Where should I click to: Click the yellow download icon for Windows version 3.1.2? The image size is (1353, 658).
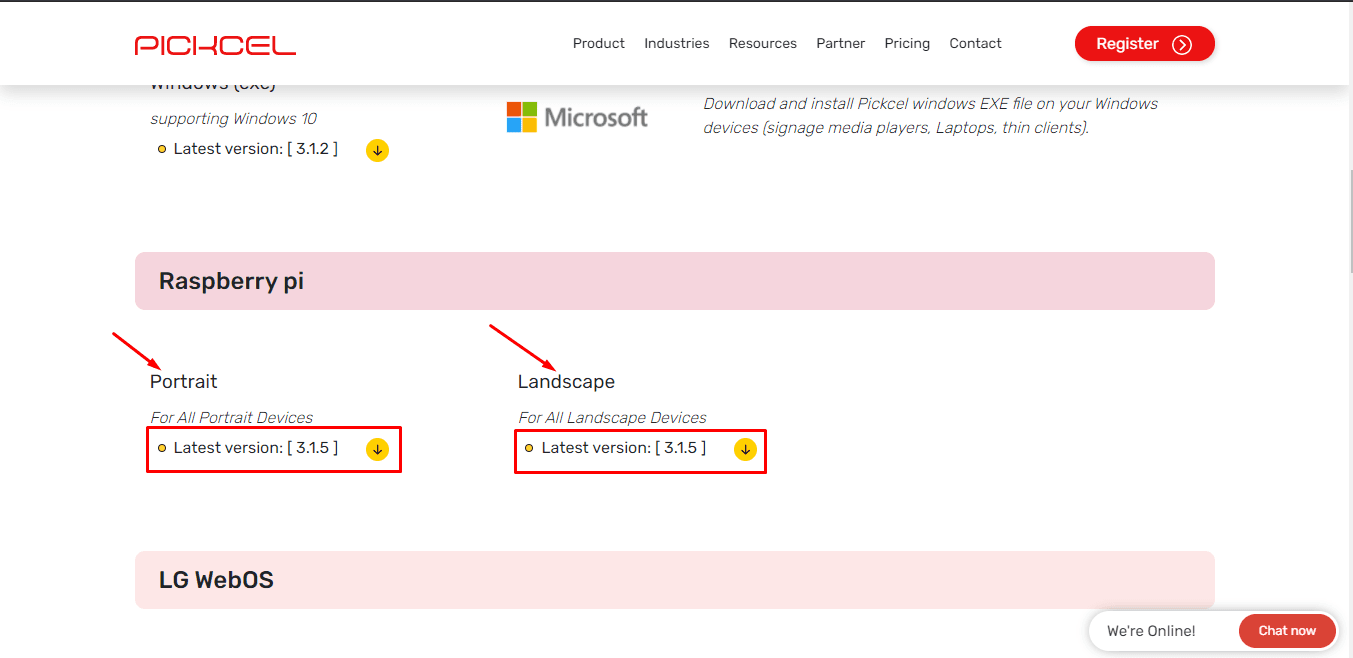[377, 150]
